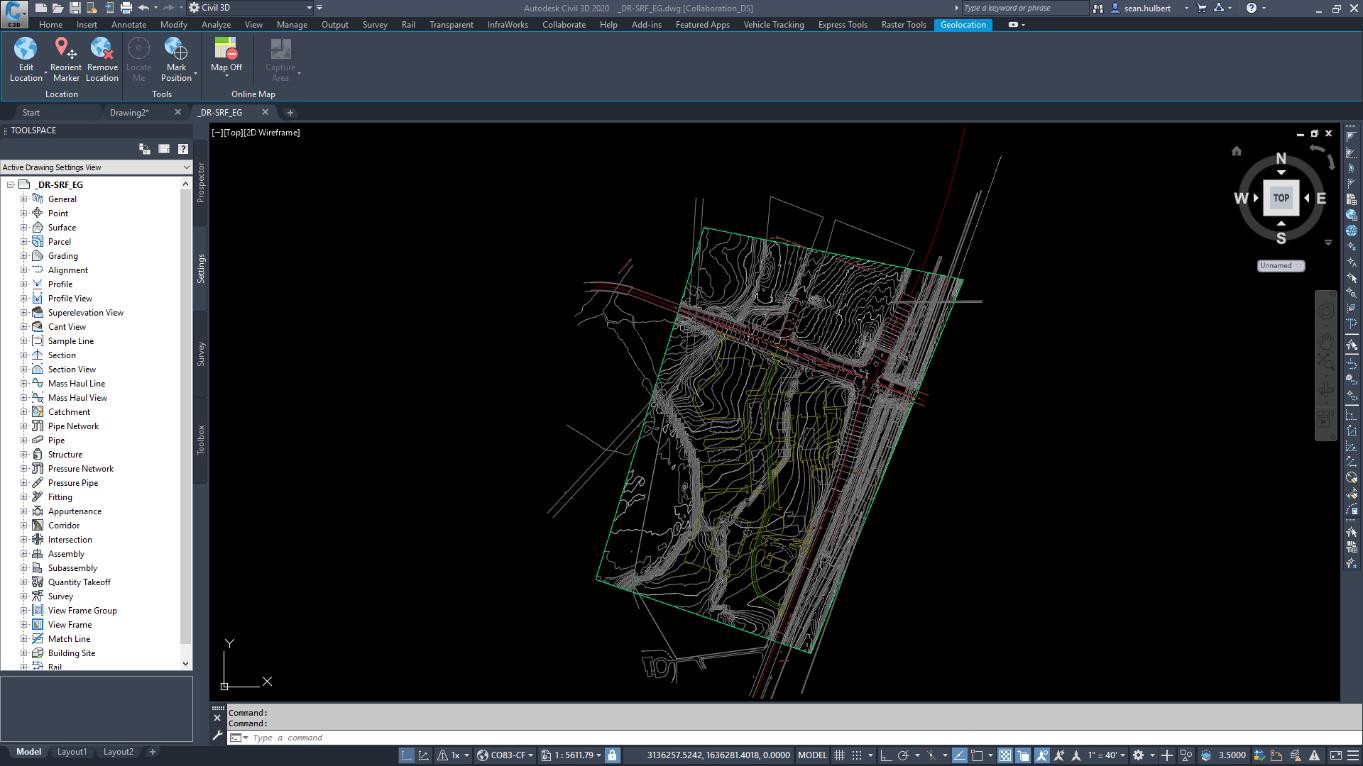The width and height of the screenshot is (1363, 766).
Task: Open the Map Off dropdown arrow
Action: coord(226,76)
